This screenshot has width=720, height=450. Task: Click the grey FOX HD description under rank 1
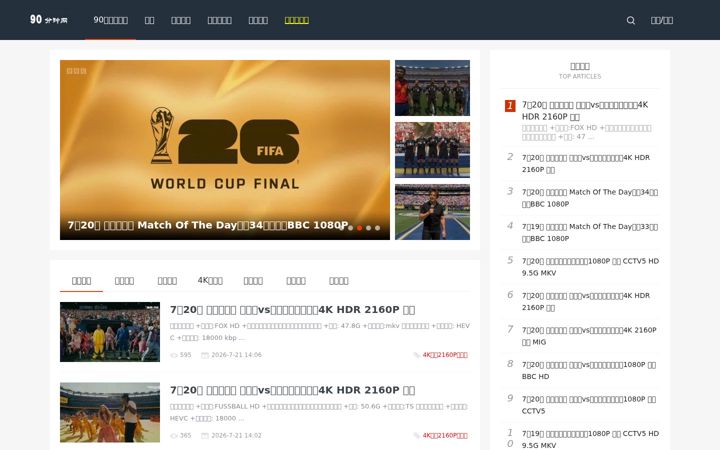pyautogui.click(x=586, y=132)
